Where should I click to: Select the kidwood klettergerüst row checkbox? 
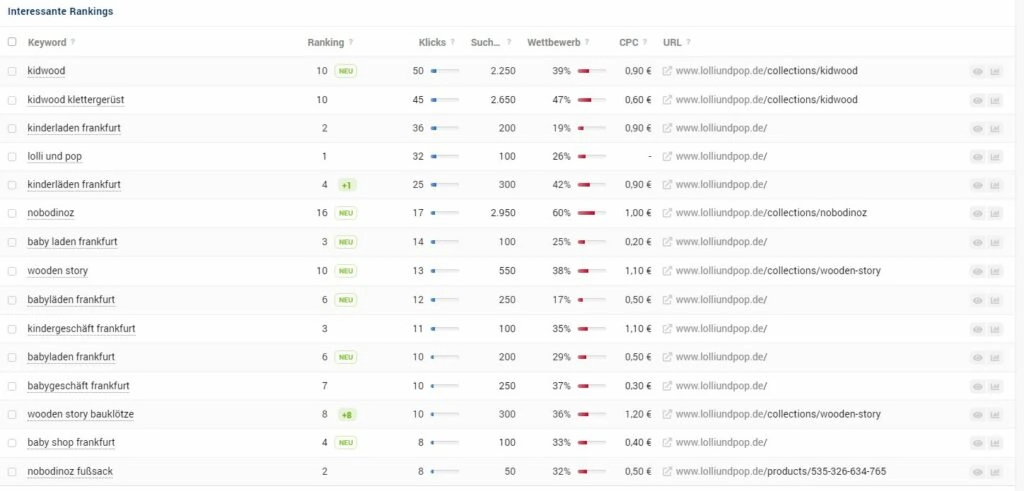(12, 100)
